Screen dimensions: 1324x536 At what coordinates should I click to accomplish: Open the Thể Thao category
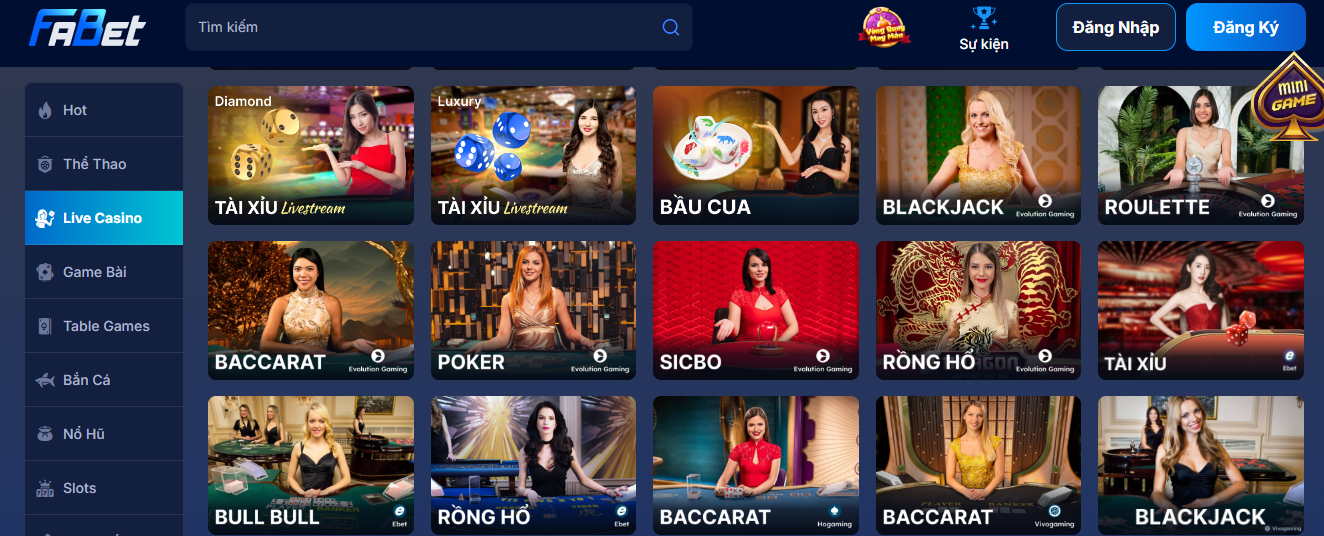[x=104, y=164]
